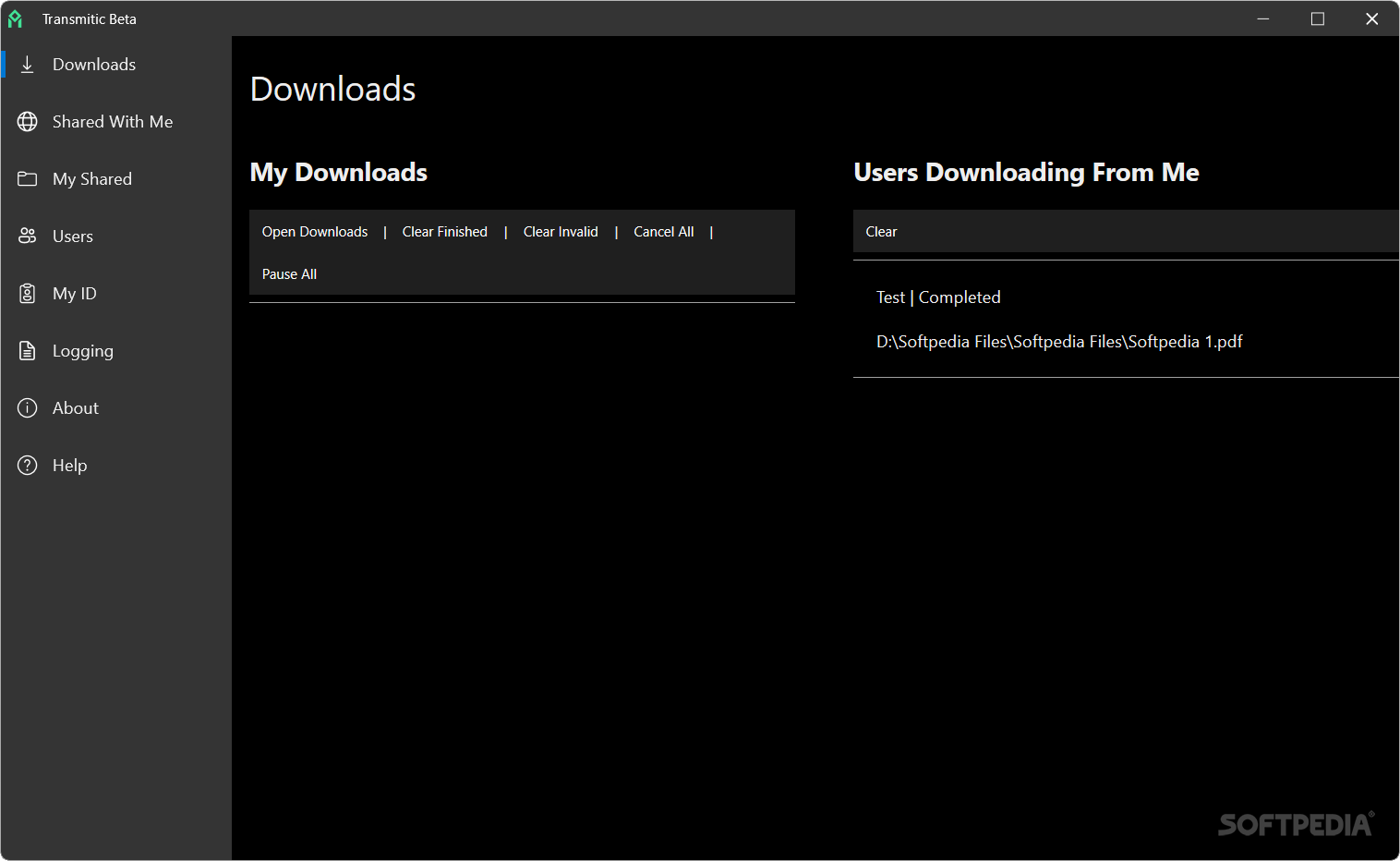This screenshot has height=861, width=1400.
Task: Click Pause All downloads
Action: point(289,274)
